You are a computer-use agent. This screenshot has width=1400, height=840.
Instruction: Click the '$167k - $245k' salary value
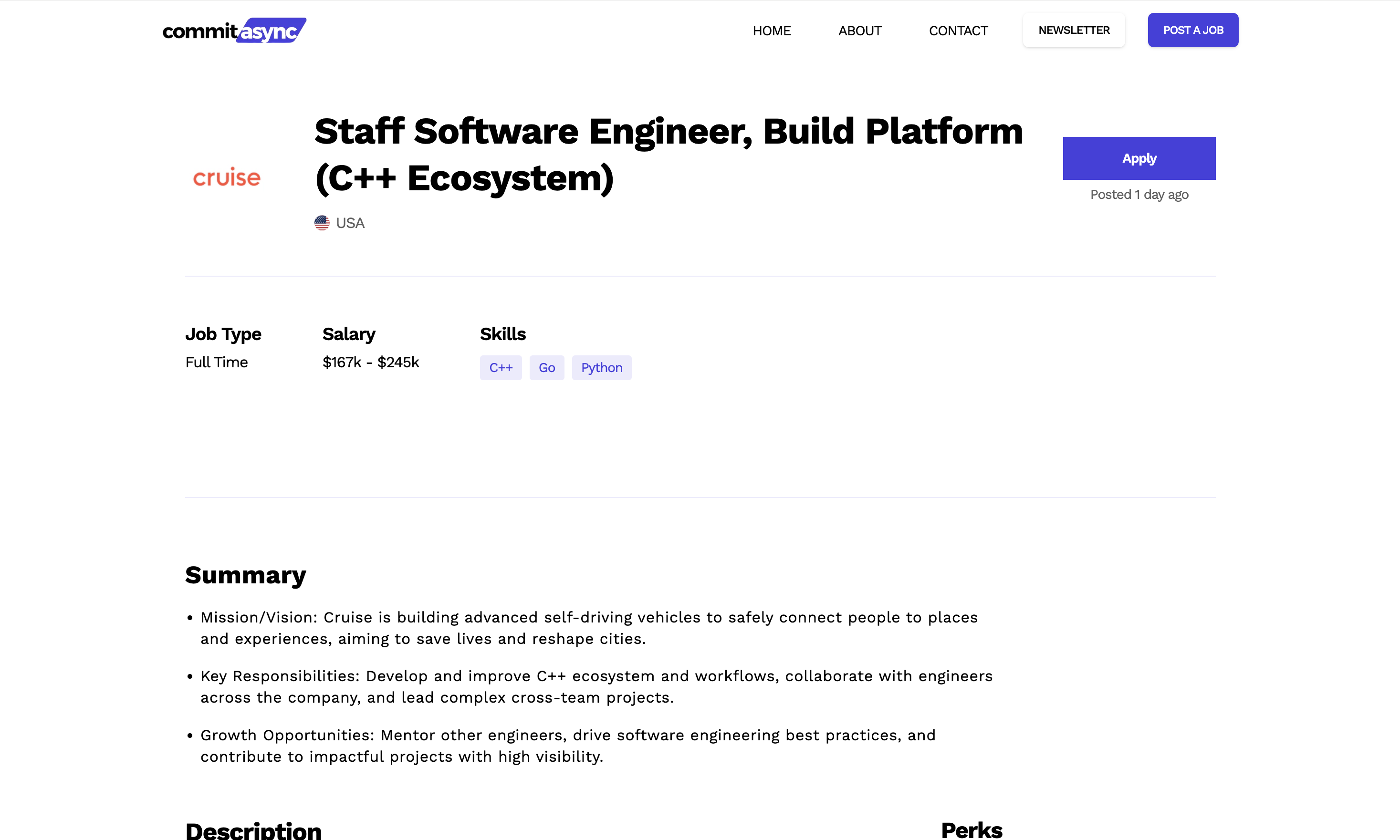(x=371, y=362)
